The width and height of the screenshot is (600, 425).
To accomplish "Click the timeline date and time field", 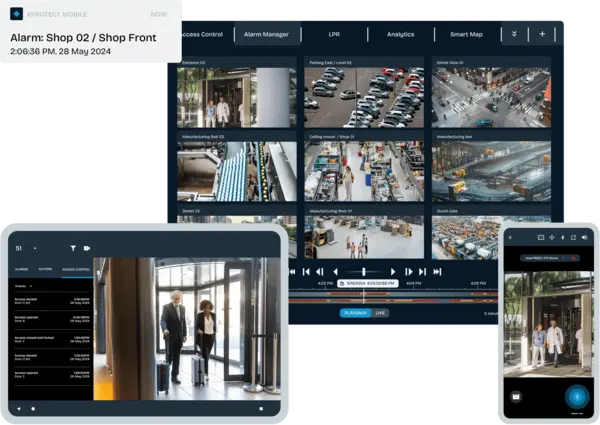I will pyautogui.click(x=368, y=283).
